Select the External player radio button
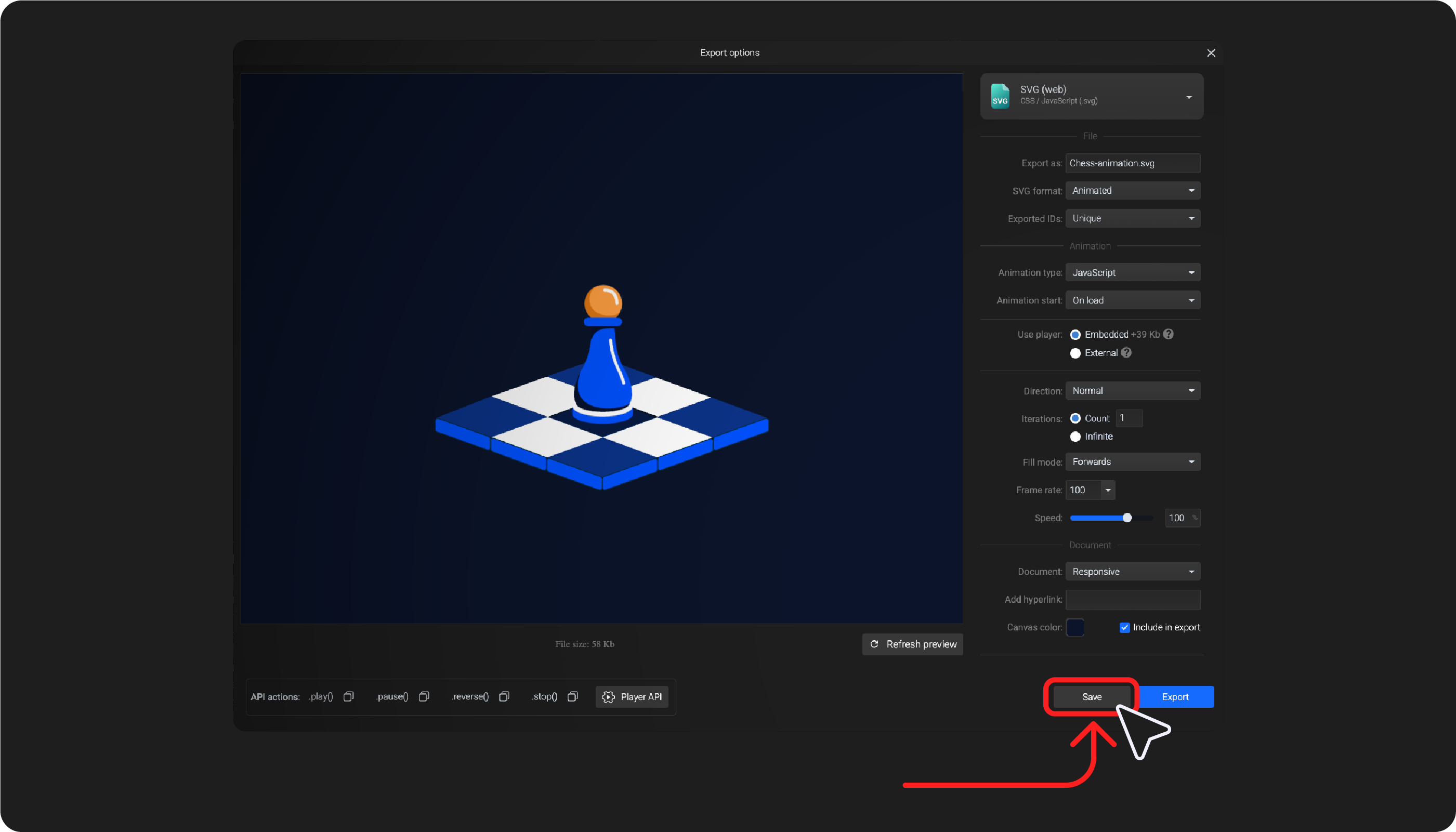This screenshot has width=1456, height=832. click(1075, 353)
